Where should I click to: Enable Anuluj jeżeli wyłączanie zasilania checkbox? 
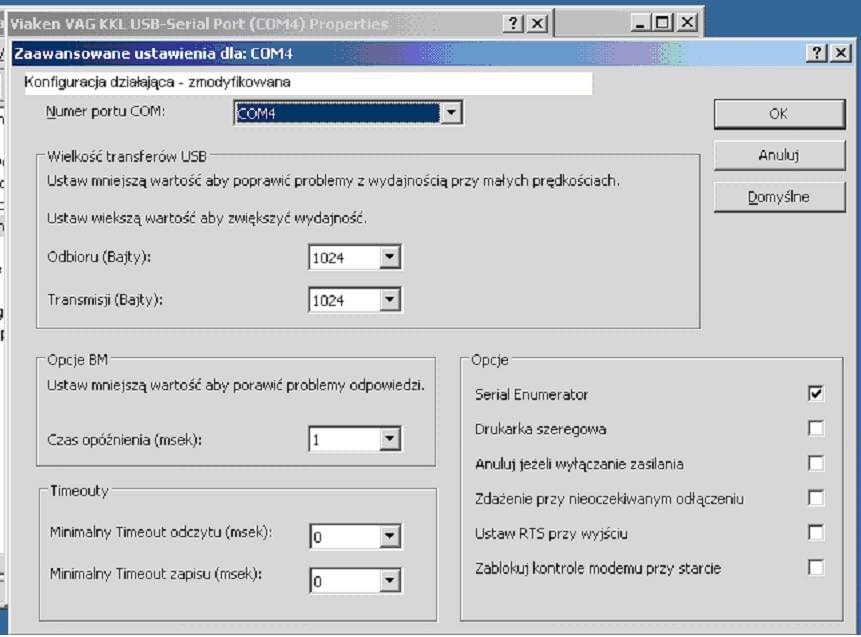coord(816,463)
